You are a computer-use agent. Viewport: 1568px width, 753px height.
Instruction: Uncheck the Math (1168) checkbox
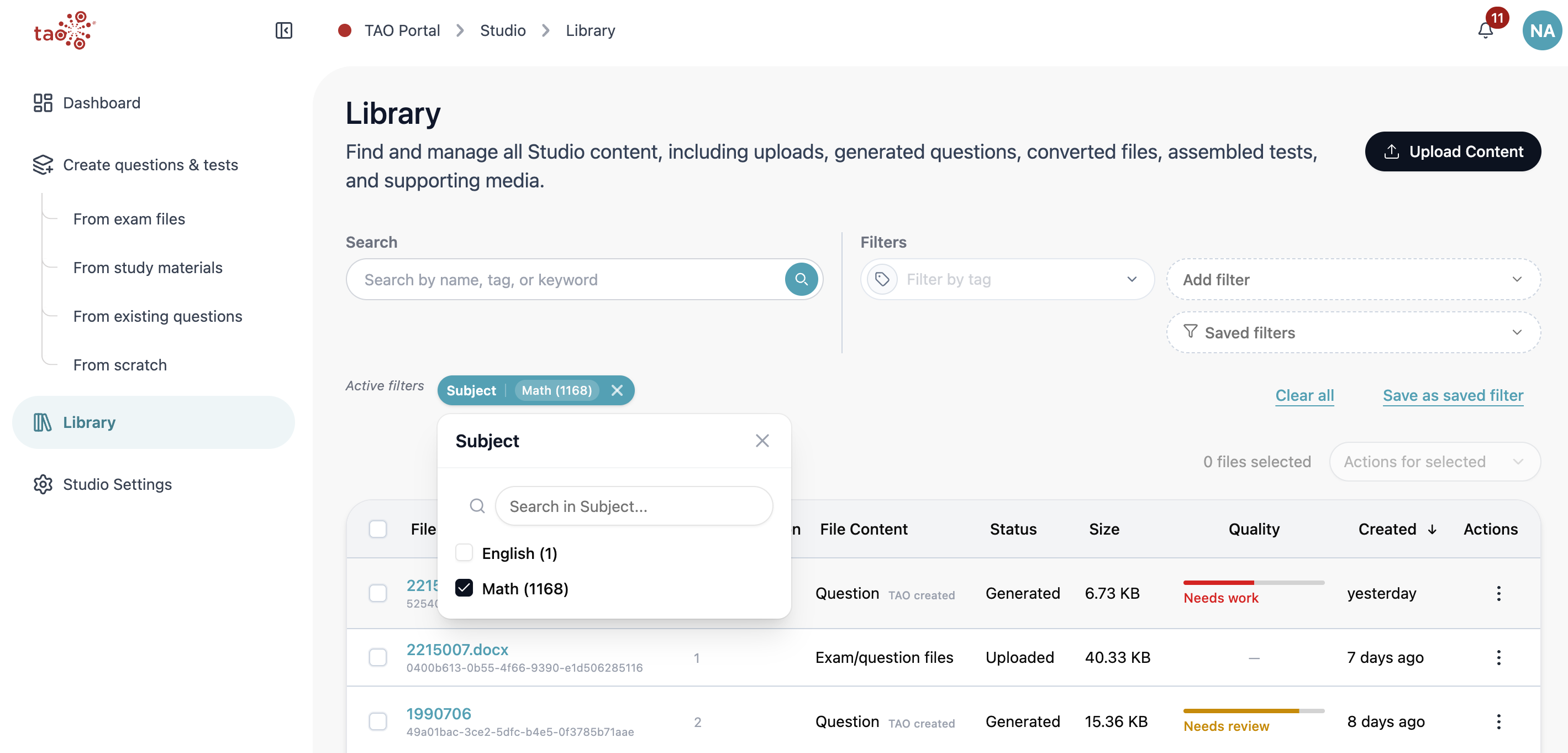click(x=464, y=588)
